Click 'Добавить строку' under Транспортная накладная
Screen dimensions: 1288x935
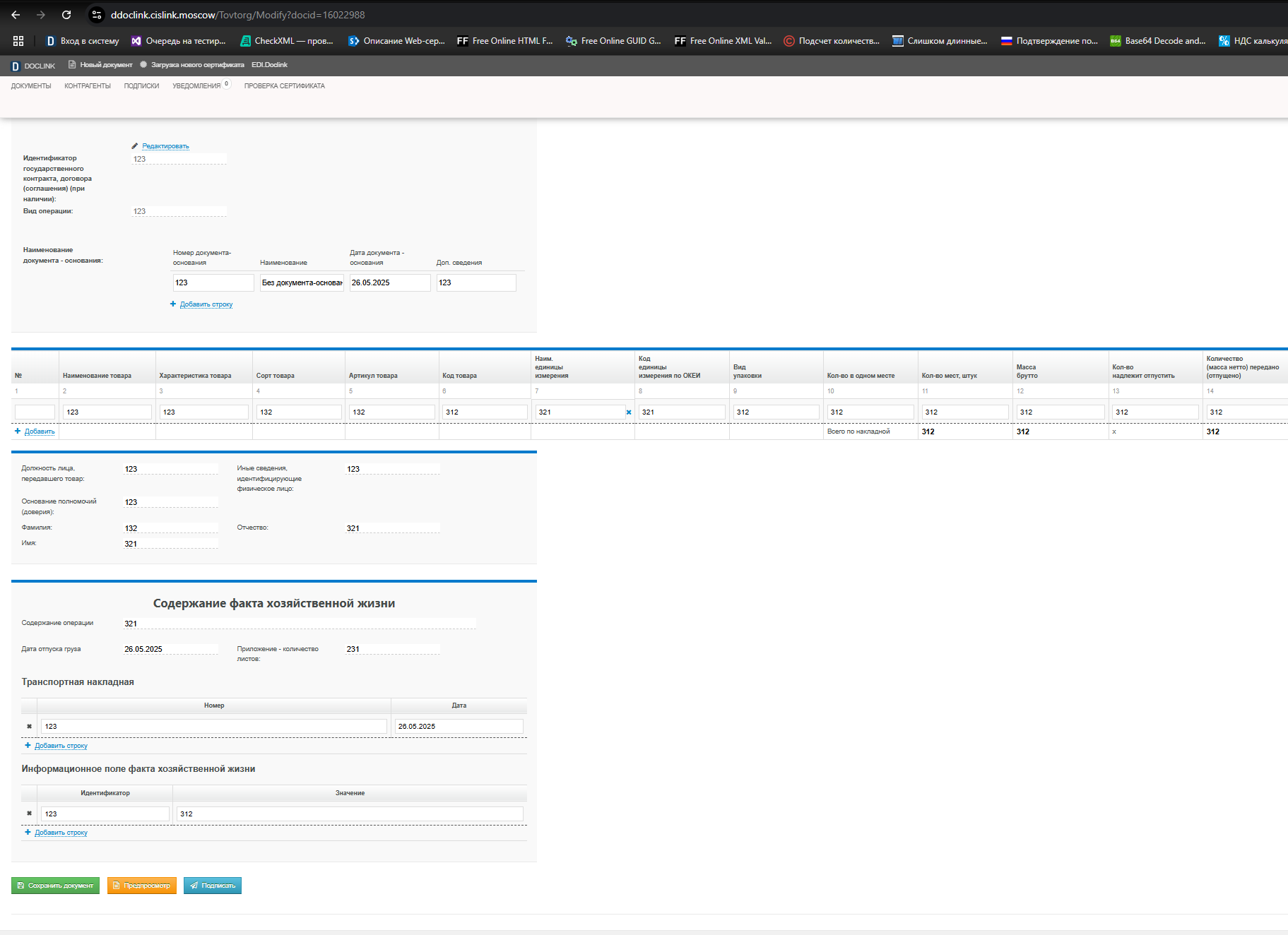61,746
